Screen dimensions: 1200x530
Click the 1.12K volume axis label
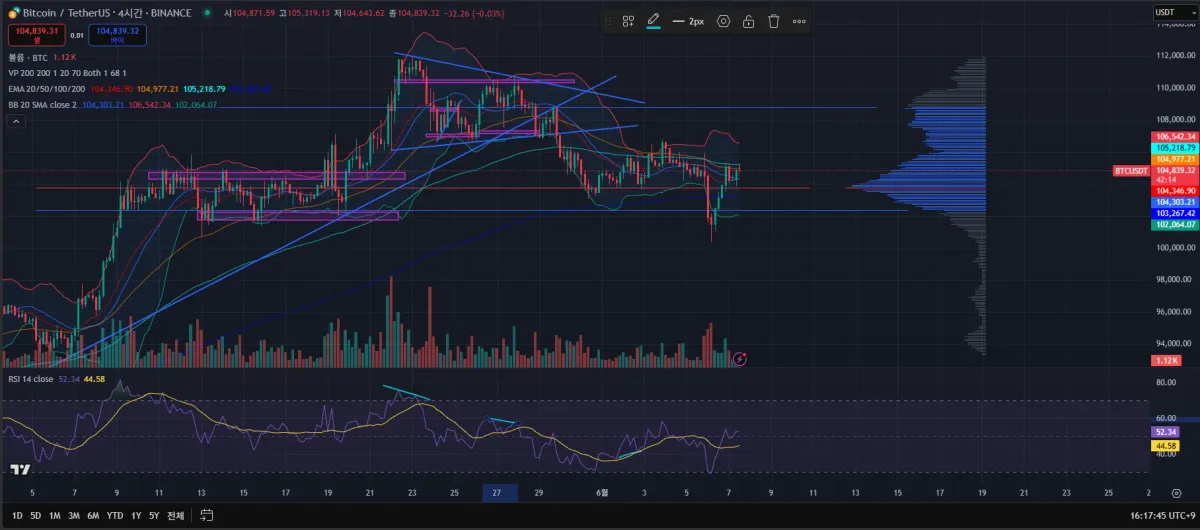click(1166, 360)
